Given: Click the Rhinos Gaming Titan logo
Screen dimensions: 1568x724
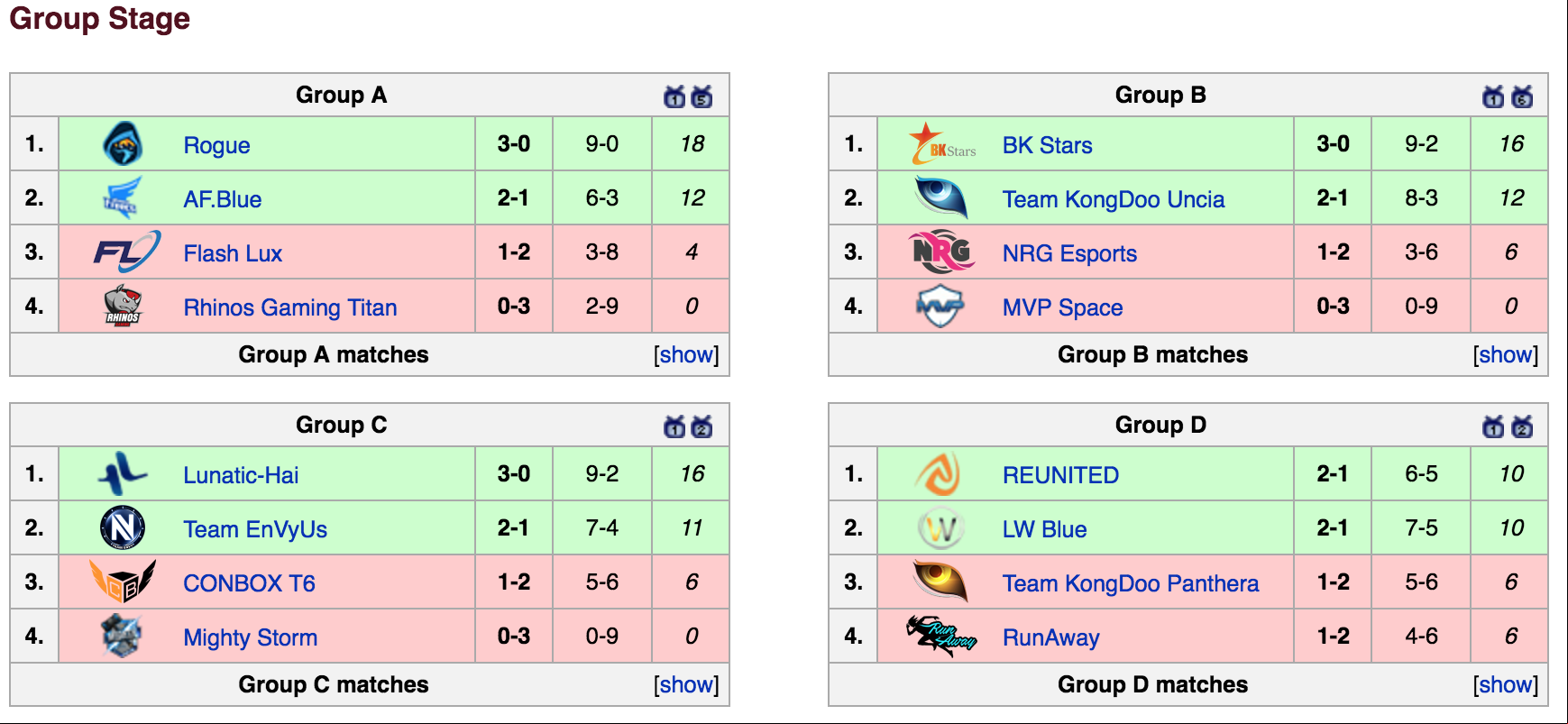Looking at the screenshot, I should [x=123, y=306].
